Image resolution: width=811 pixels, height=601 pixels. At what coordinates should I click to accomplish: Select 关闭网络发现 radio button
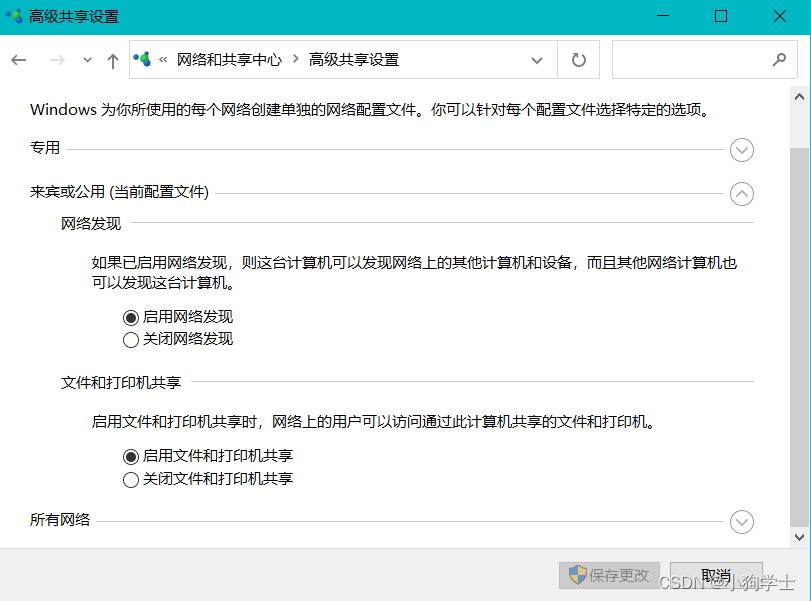point(131,340)
